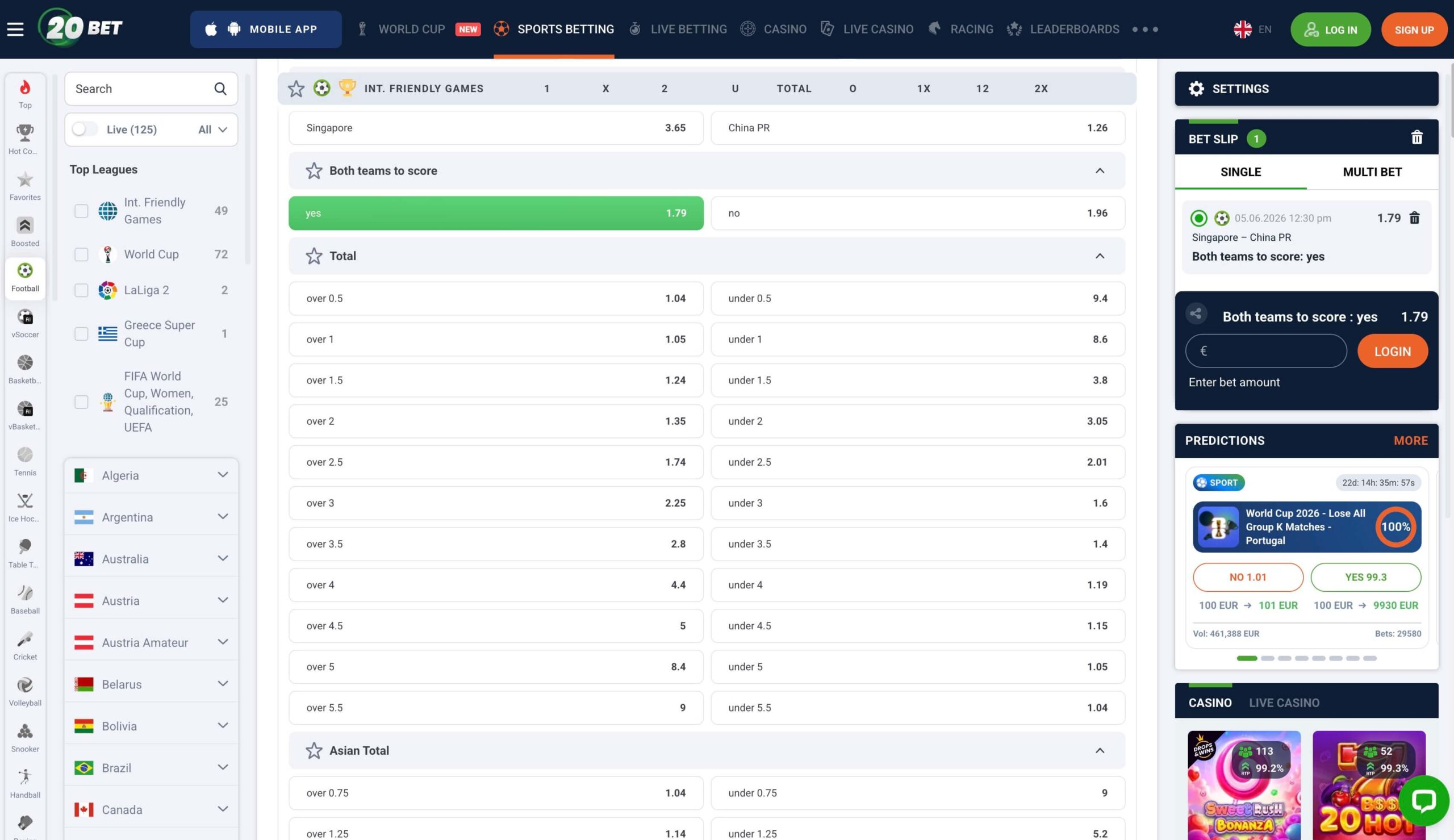
Task: Clear bet slip with header trash icon
Action: (x=1417, y=138)
